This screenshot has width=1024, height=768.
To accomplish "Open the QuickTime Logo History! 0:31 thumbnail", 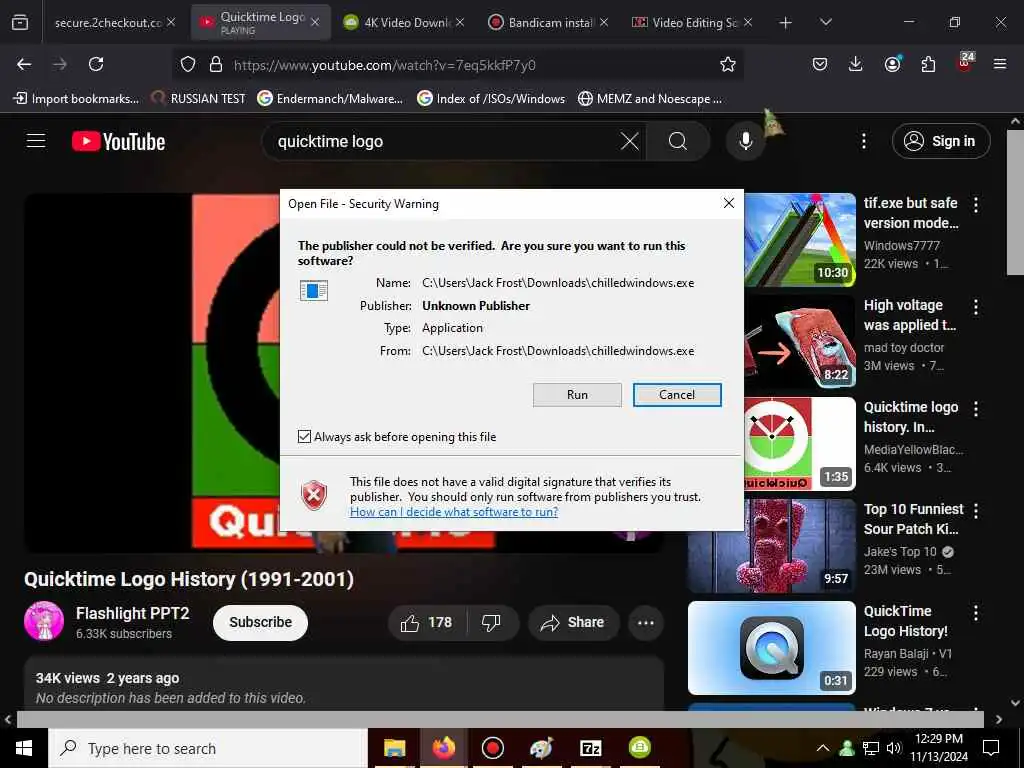I will point(772,648).
